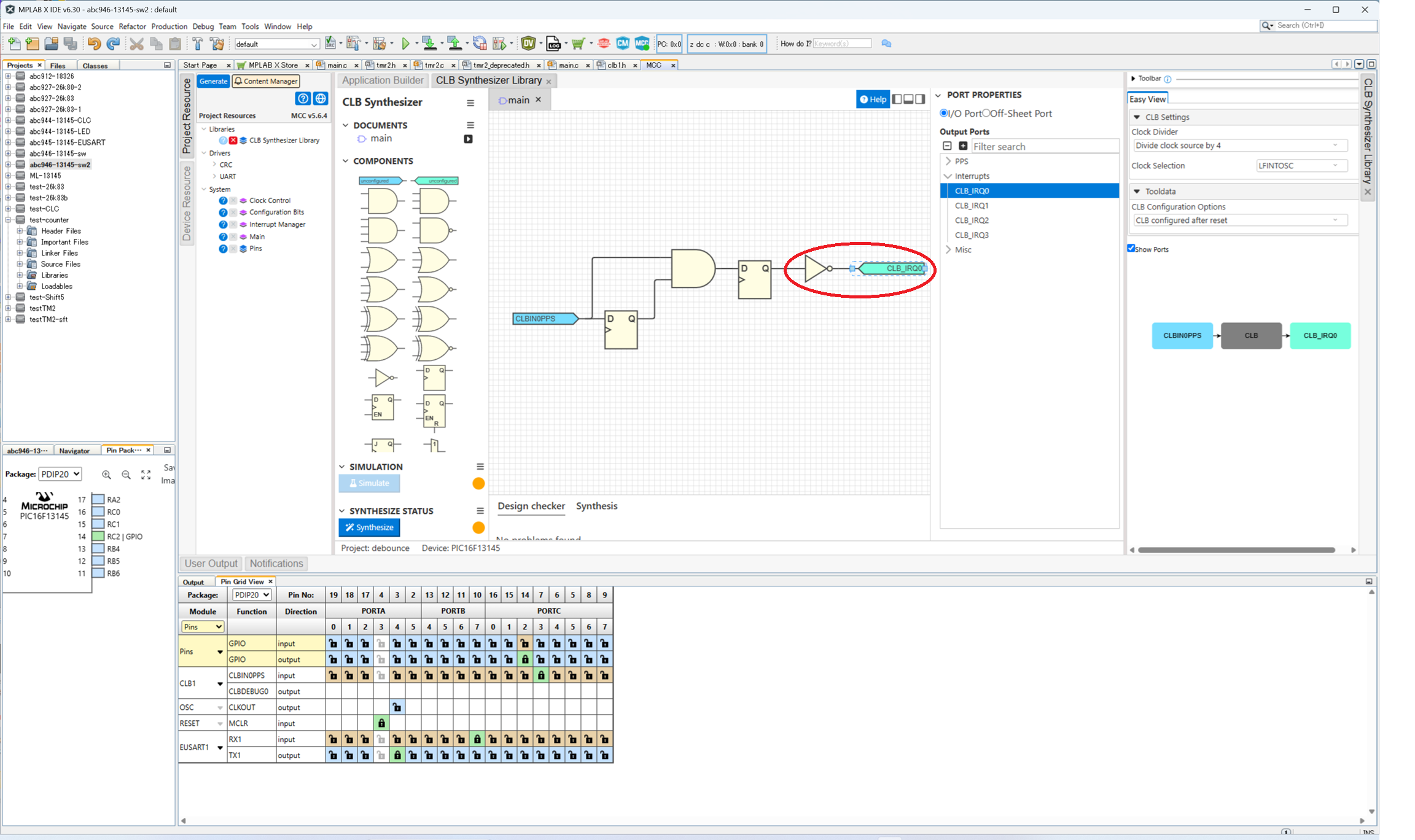The height and width of the screenshot is (840, 1415).
Task: Open the Production menu
Action: [169, 26]
